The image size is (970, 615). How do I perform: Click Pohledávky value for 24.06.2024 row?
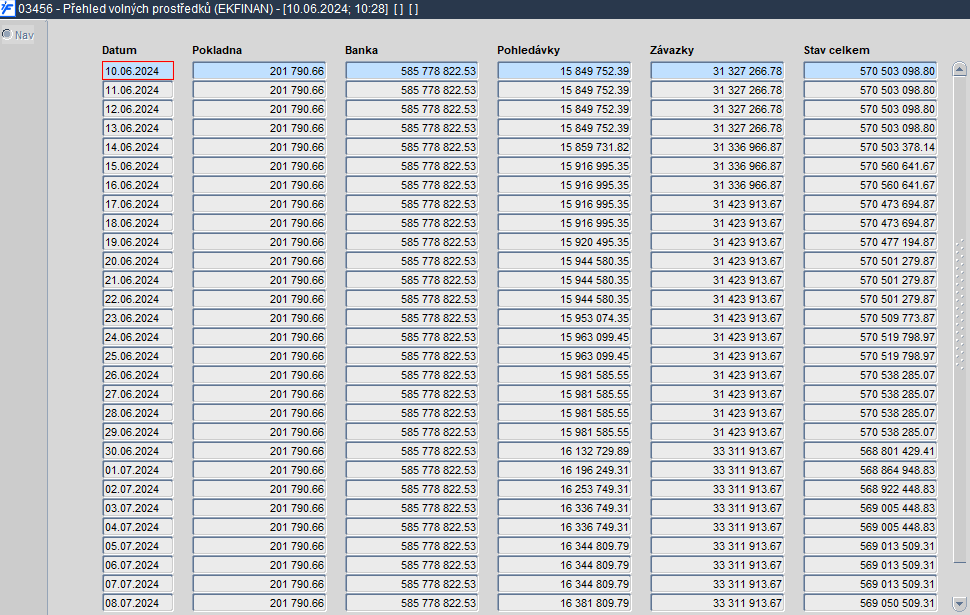[x=564, y=337]
